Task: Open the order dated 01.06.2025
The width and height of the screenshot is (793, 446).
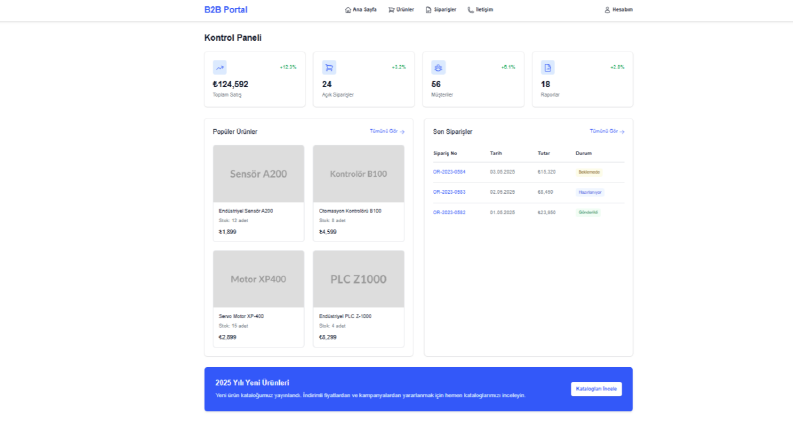Action: pos(449,212)
